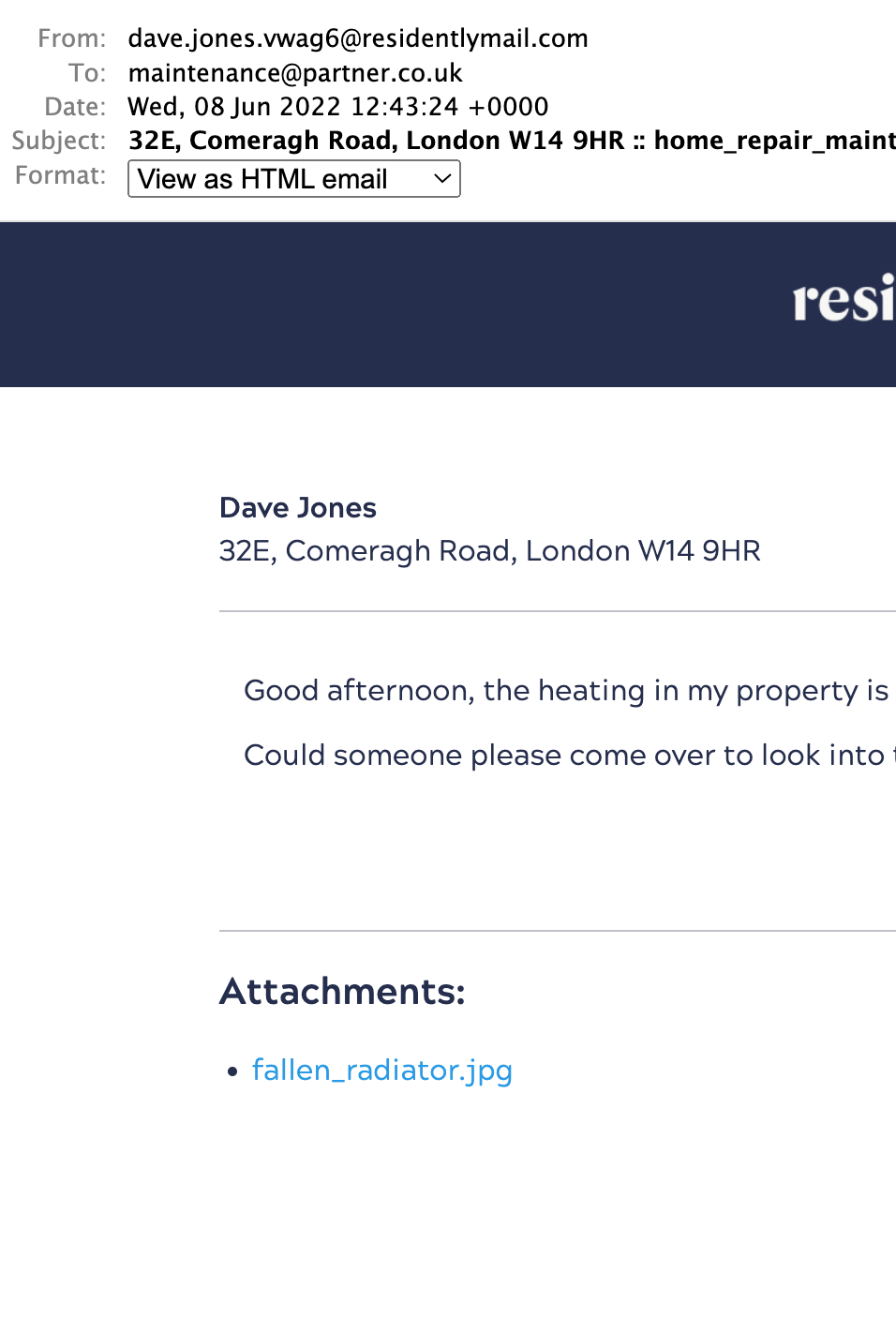
Task: Click the "Subject:" header label
Action: pos(58,141)
